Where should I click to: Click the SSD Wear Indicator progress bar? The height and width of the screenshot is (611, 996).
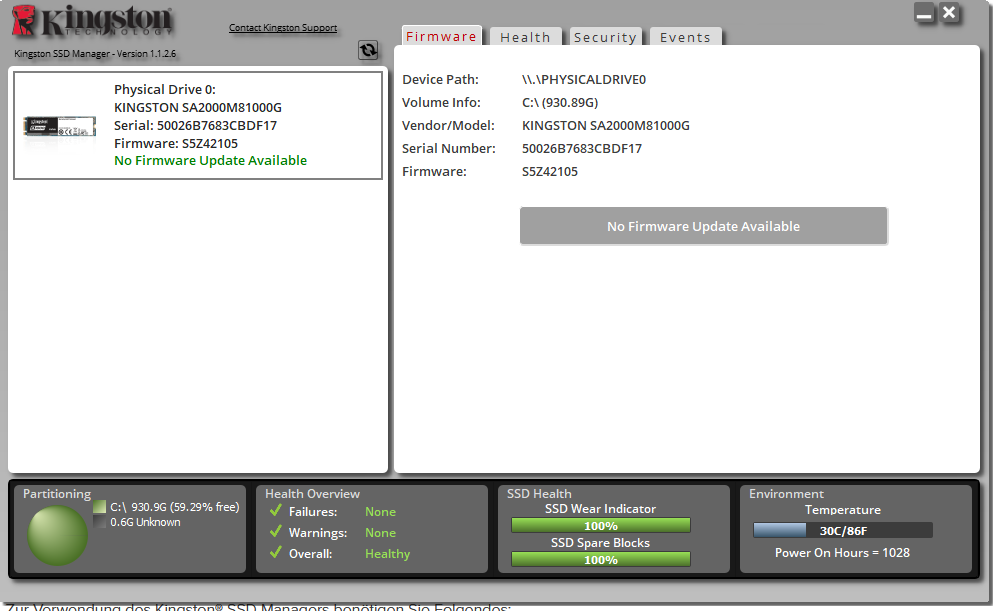click(601, 525)
